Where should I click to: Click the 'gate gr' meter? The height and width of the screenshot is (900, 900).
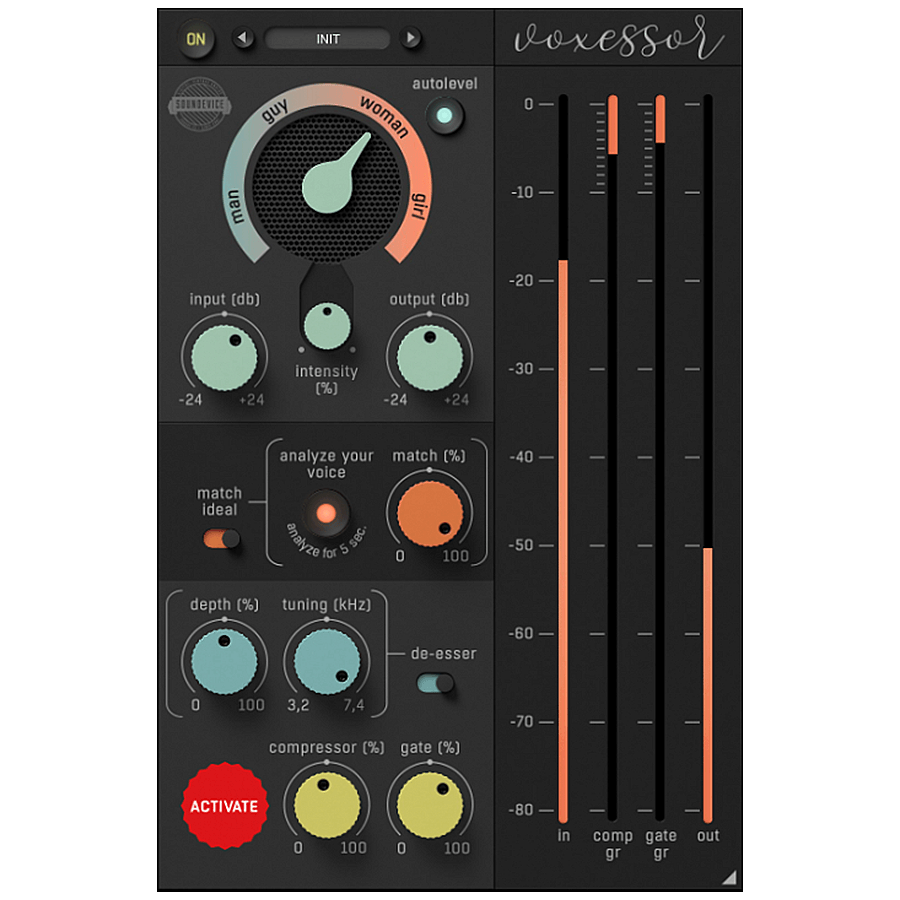(660, 458)
